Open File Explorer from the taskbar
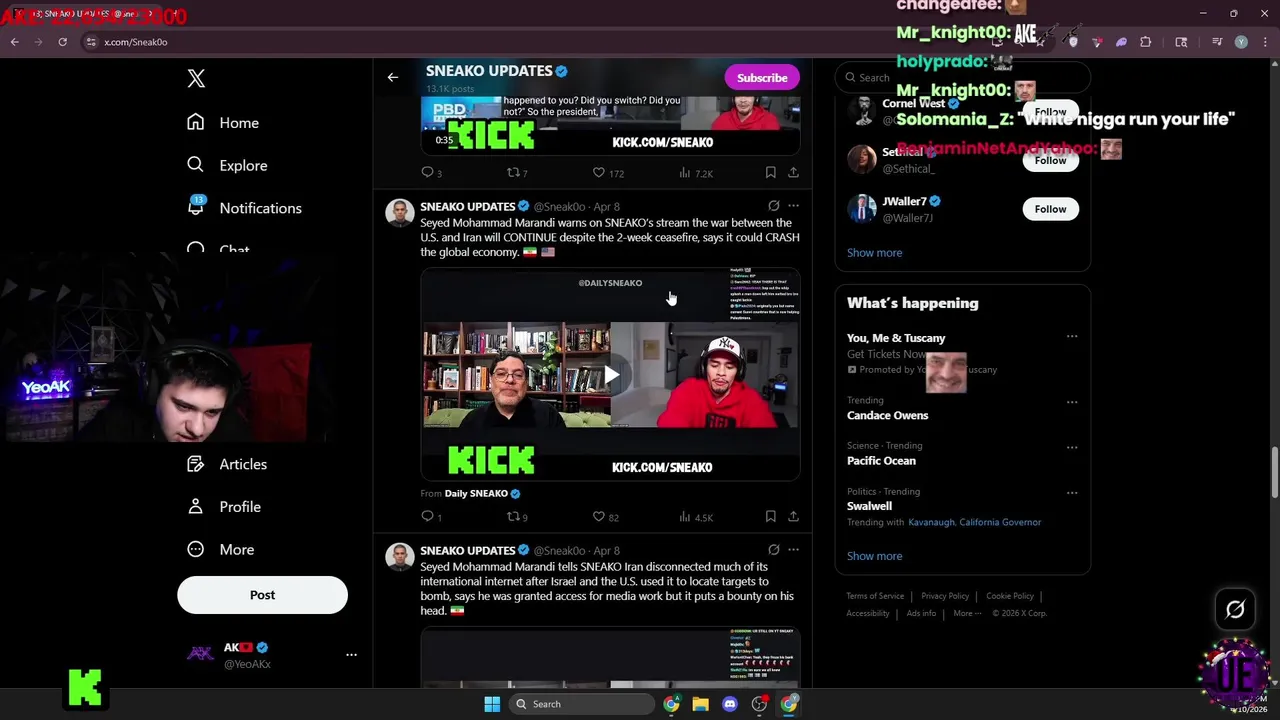This screenshot has width=1280, height=720. pos(700,704)
